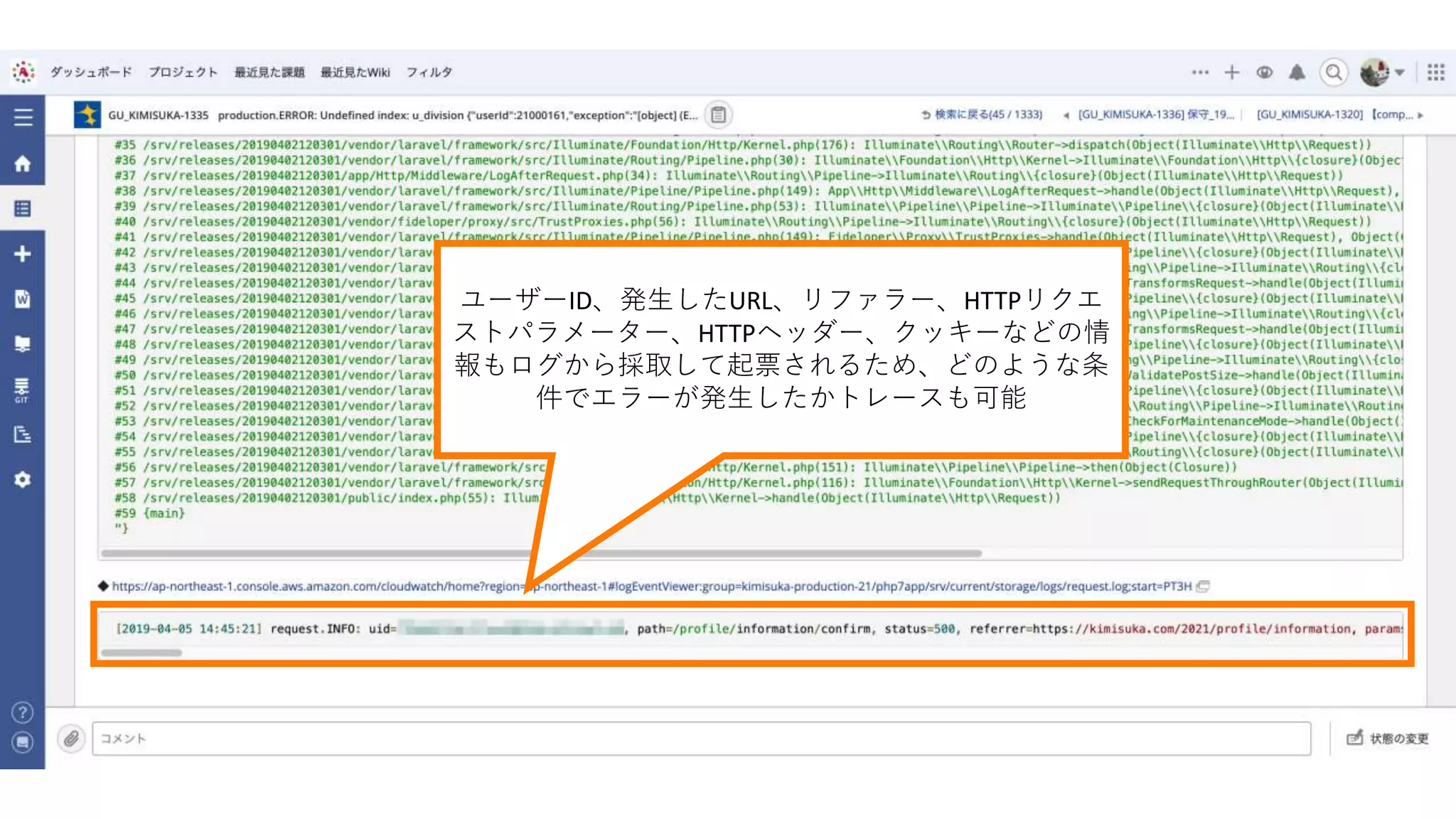This screenshot has height=819, width=1456.
Task: Click the project star icon beside GU_KIMISUKA-1335
Action: click(x=87, y=114)
